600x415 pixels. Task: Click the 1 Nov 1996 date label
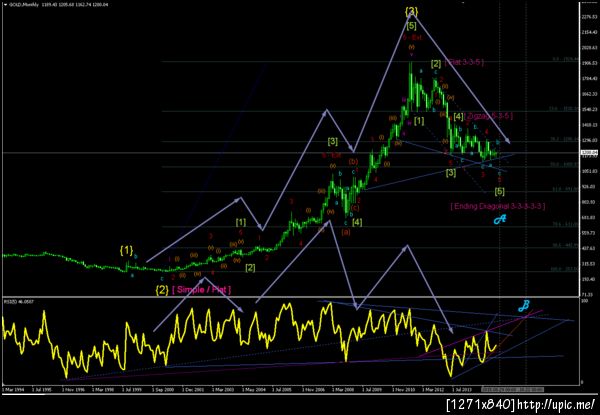[x=73, y=389]
